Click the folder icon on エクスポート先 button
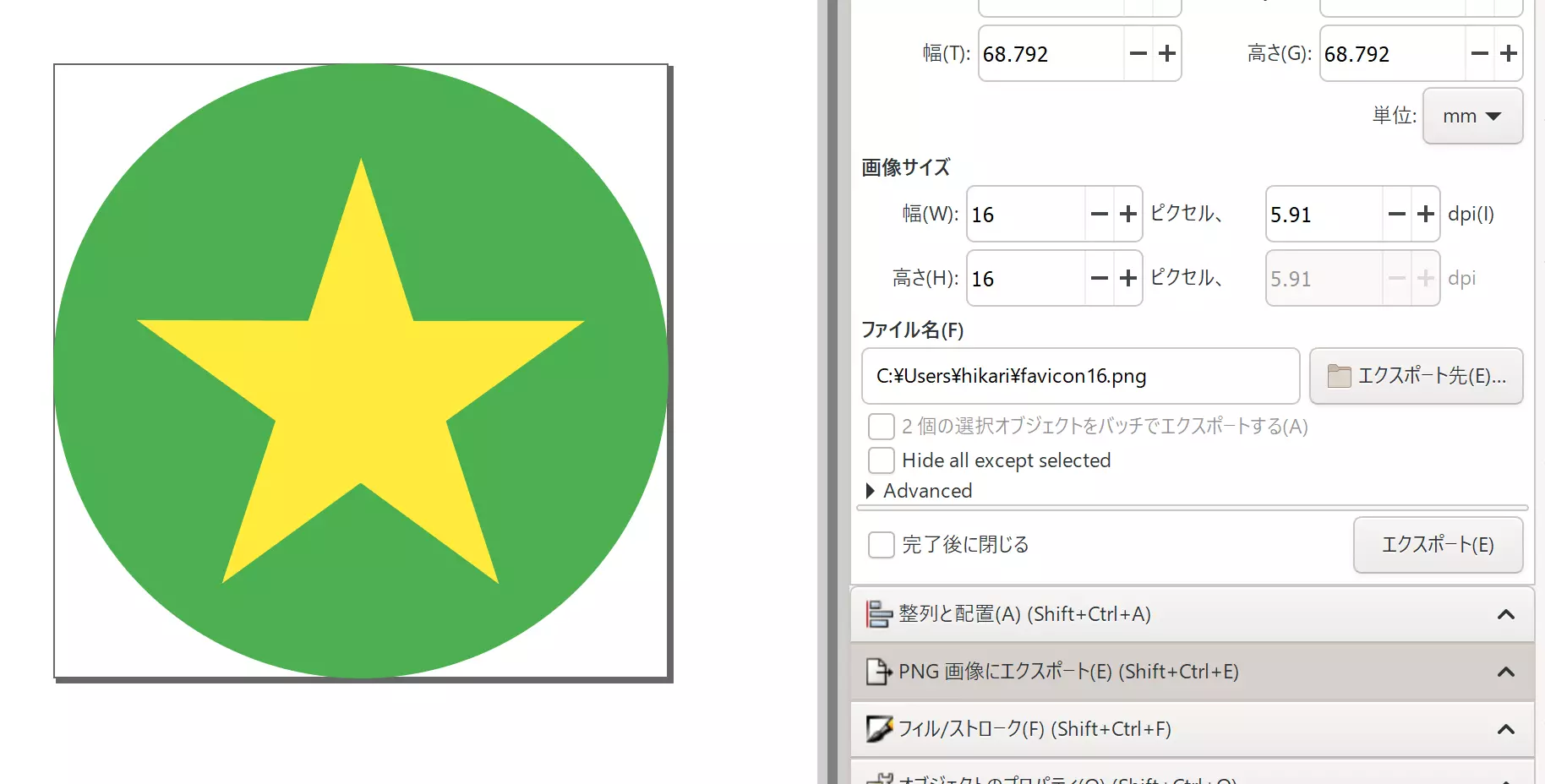Viewport: 1545px width, 784px height. [x=1339, y=375]
